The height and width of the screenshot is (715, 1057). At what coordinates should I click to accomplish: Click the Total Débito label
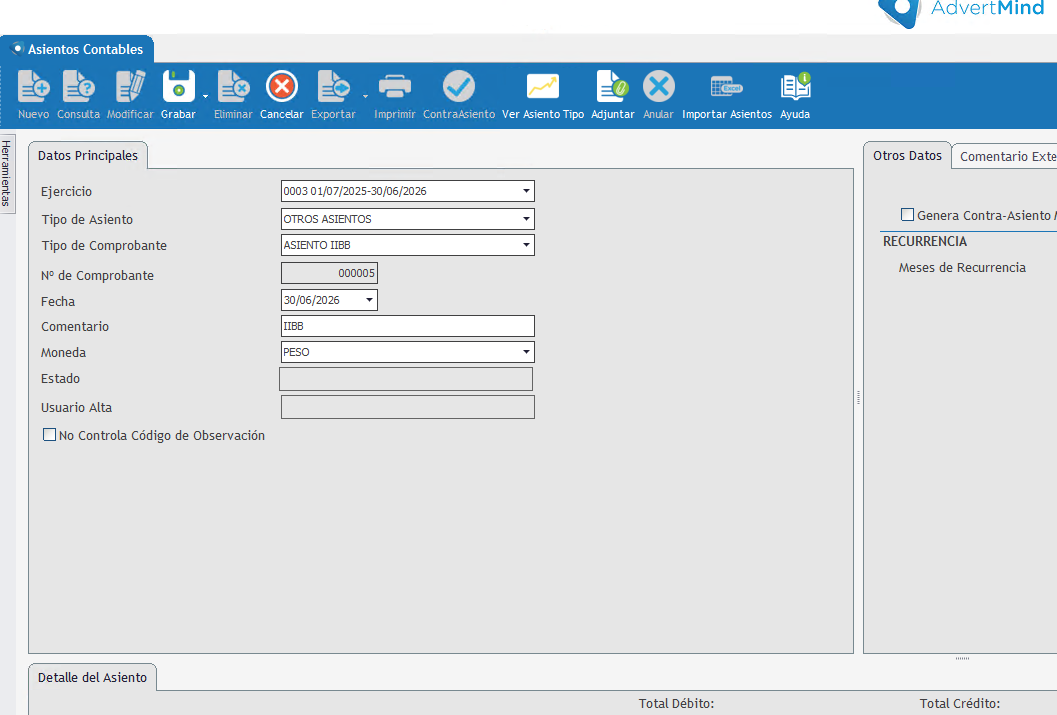point(676,704)
